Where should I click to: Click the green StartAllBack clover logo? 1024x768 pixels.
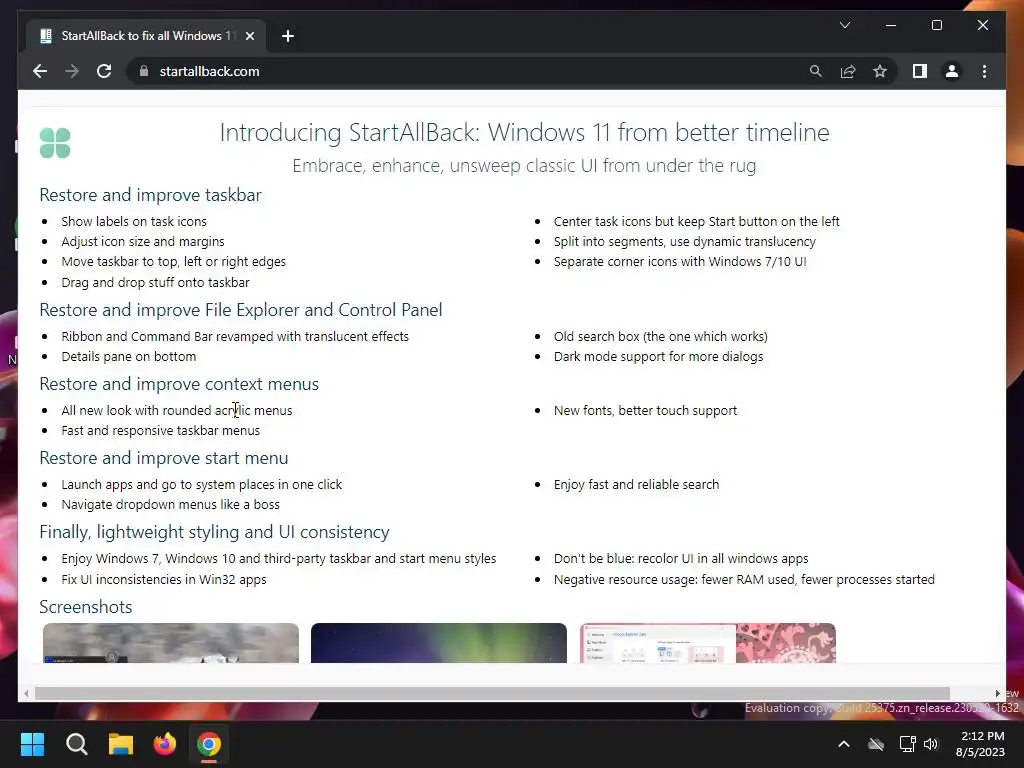55,143
